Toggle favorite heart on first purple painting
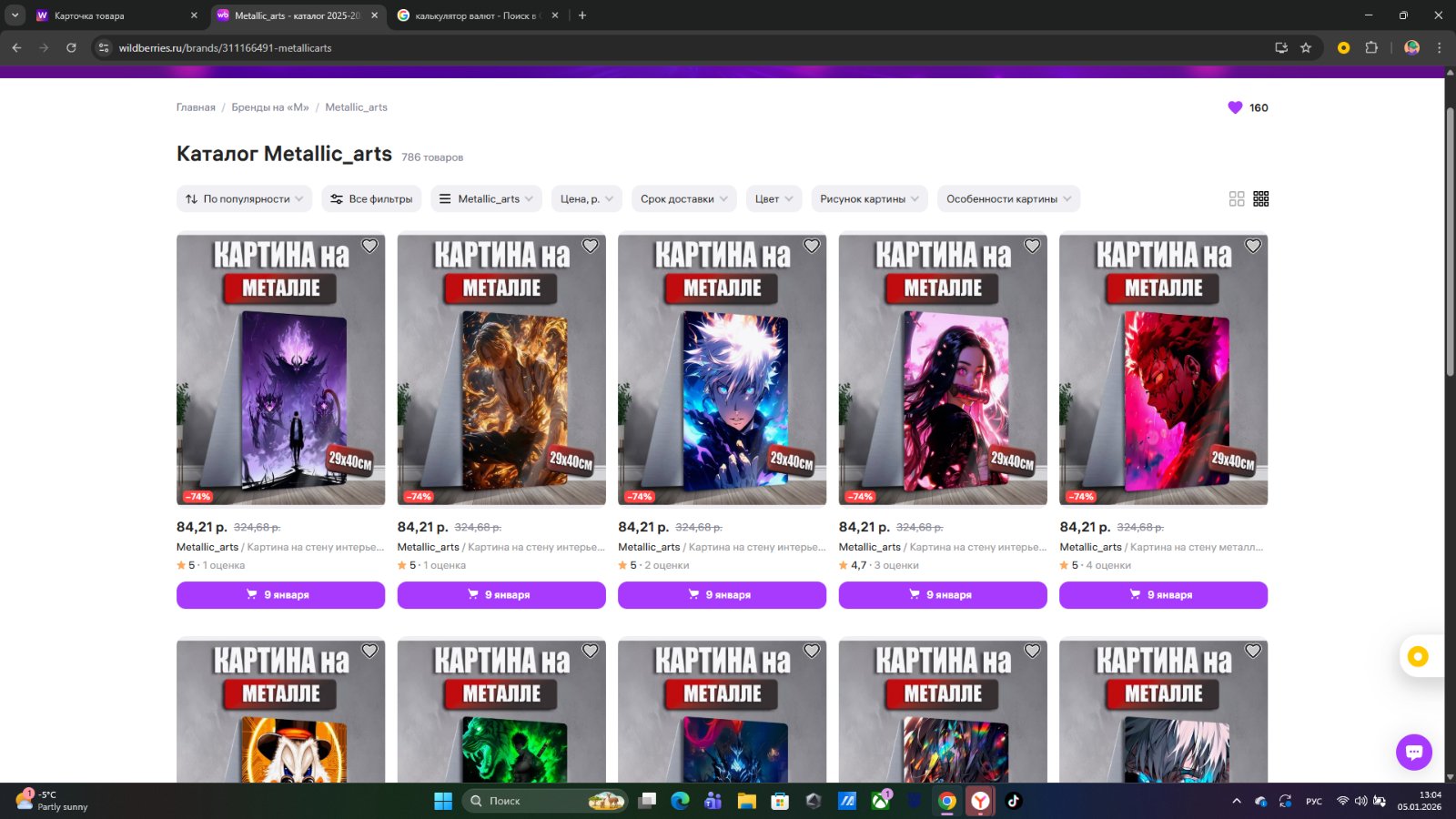 pyautogui.click(x=369, y=246)
